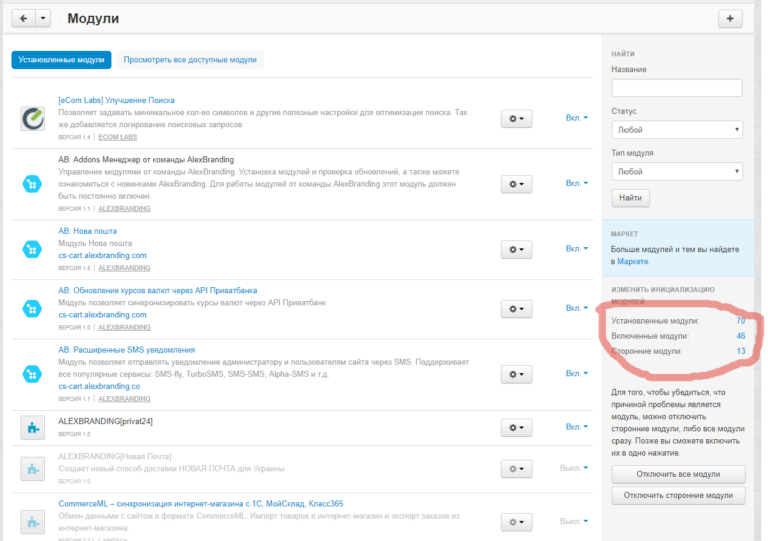The width and height of the screenshot is (768, 541).
Task: Click ALEXBRANDING[Новая Почта] puzzle icon
Action: (33, 469)
